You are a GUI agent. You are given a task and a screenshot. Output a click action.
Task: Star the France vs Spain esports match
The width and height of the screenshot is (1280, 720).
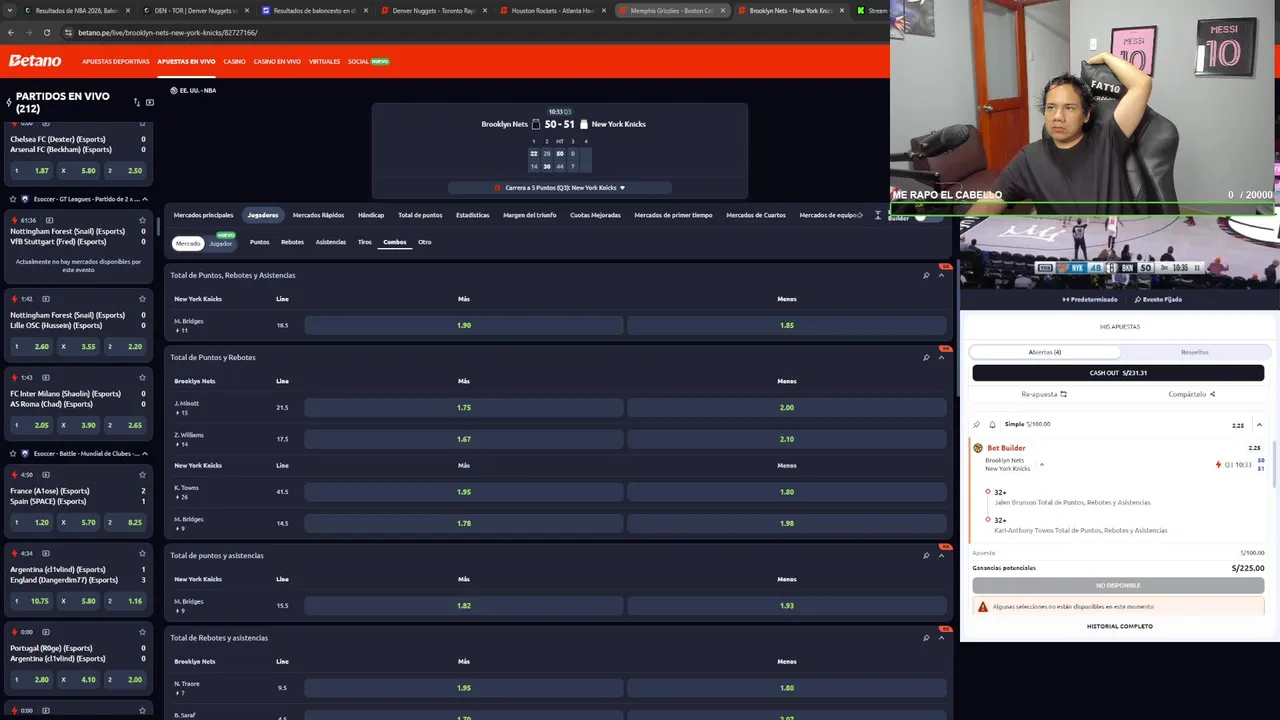(142, 475)
